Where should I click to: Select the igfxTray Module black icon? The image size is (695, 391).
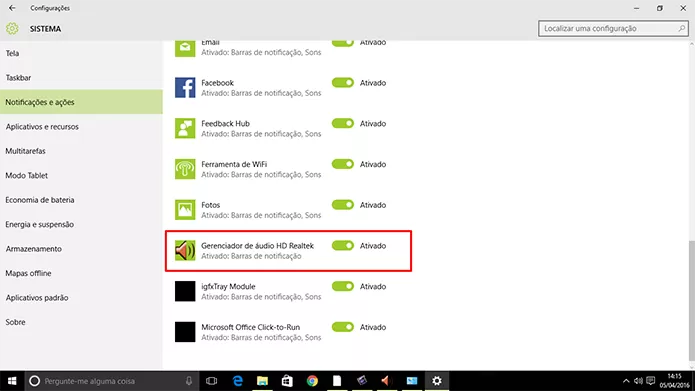click(185, 291)
